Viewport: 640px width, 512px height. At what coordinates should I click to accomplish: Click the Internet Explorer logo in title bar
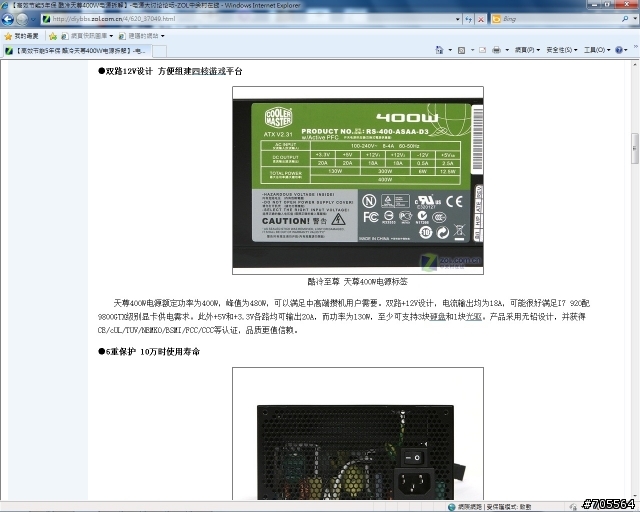5,5
